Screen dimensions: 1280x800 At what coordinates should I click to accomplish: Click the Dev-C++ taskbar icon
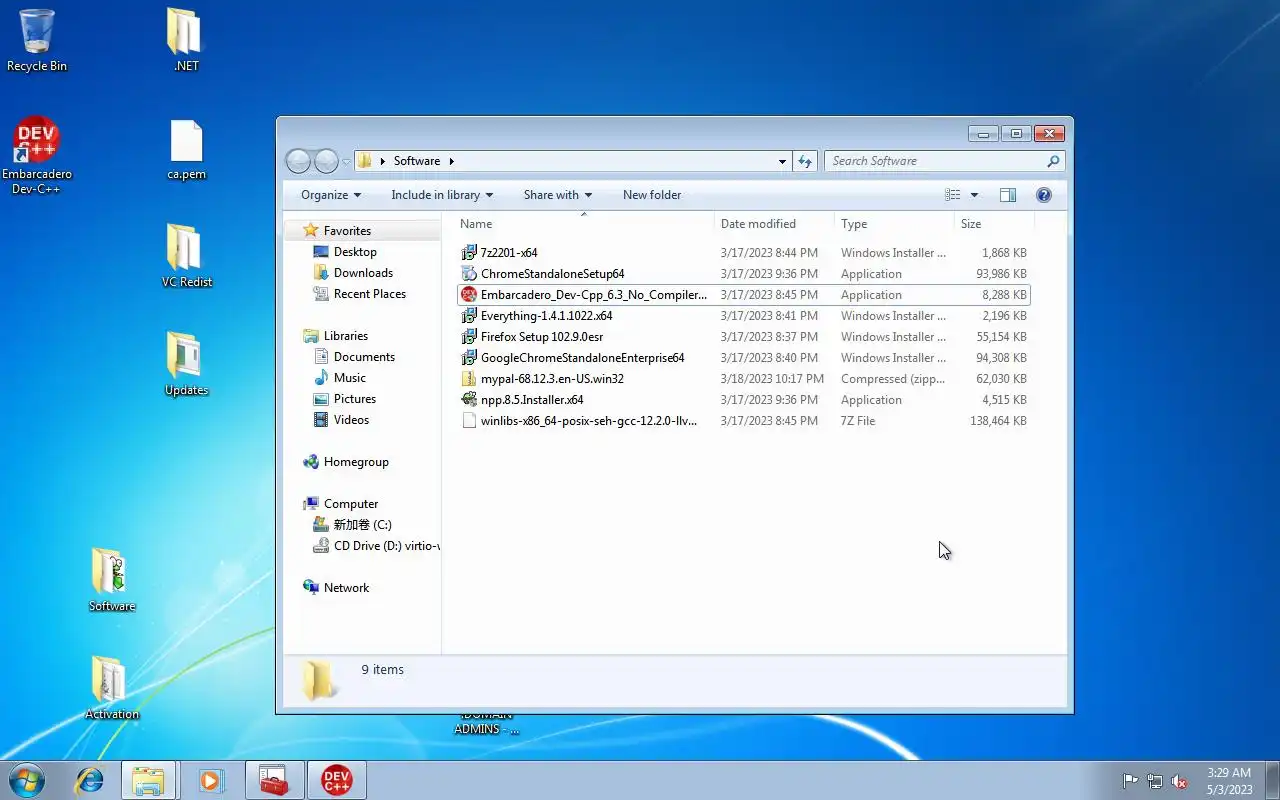(x=336, y=780)
